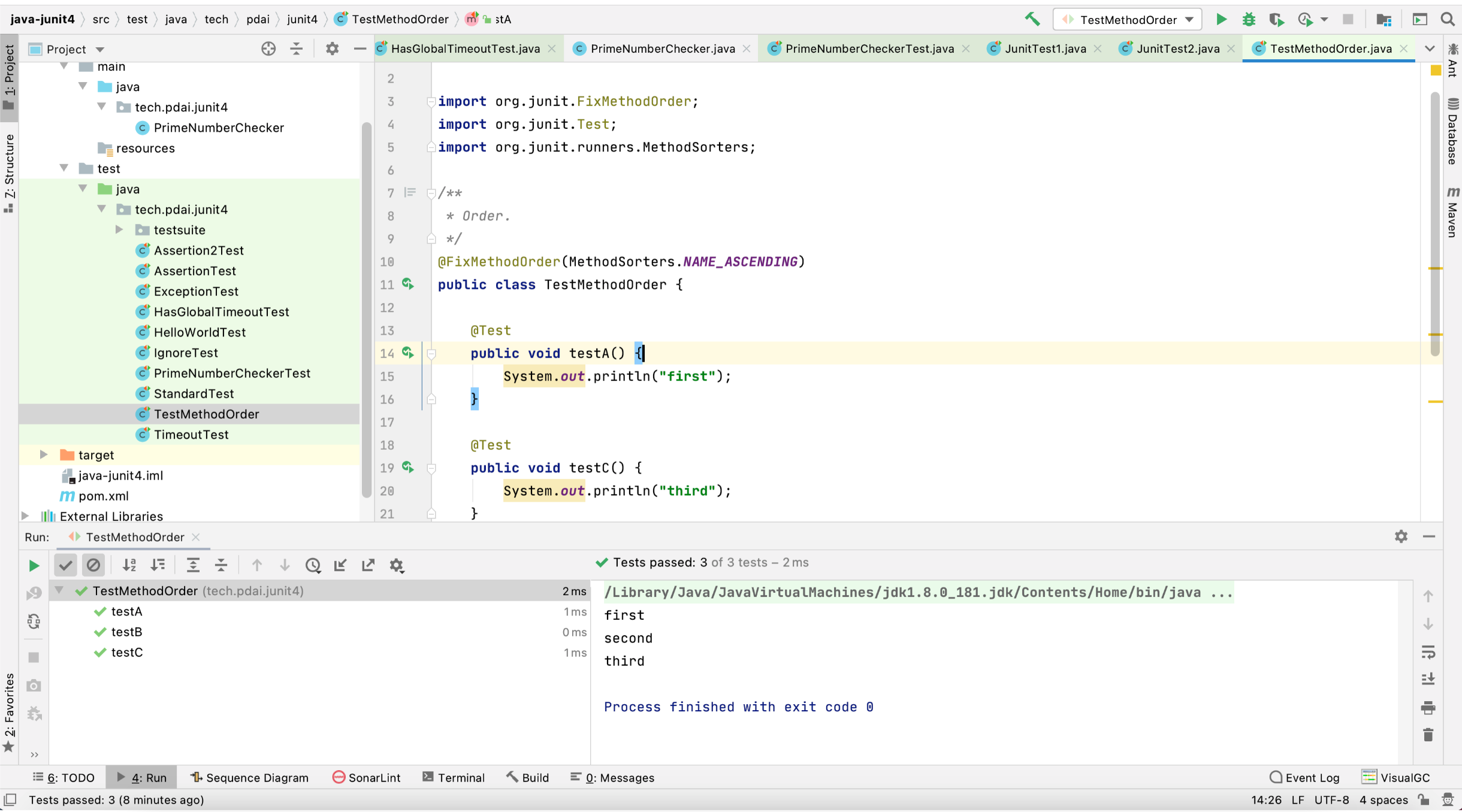
Task: Run with coverage icon in toolbar
Action: click(1276, 19)
